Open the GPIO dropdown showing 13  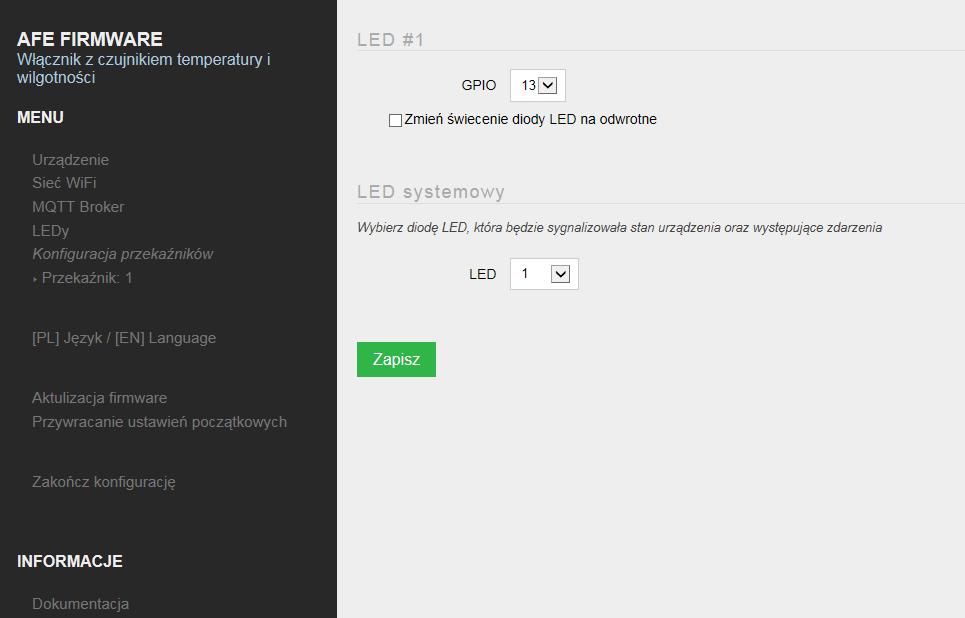click(538, 86)
